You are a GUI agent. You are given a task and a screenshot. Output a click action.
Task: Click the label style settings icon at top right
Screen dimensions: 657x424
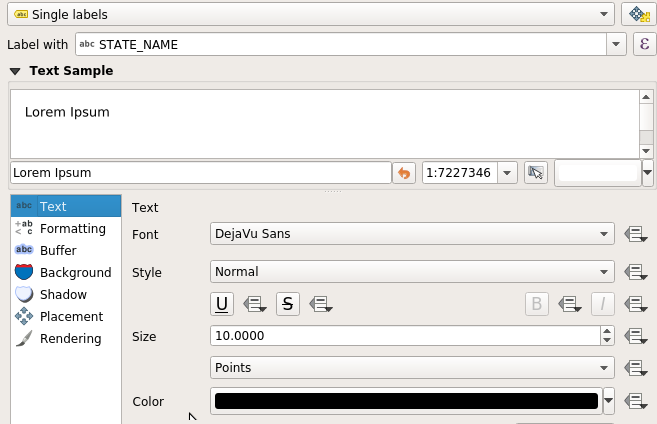pyautogui.click(x=637, y=15)
